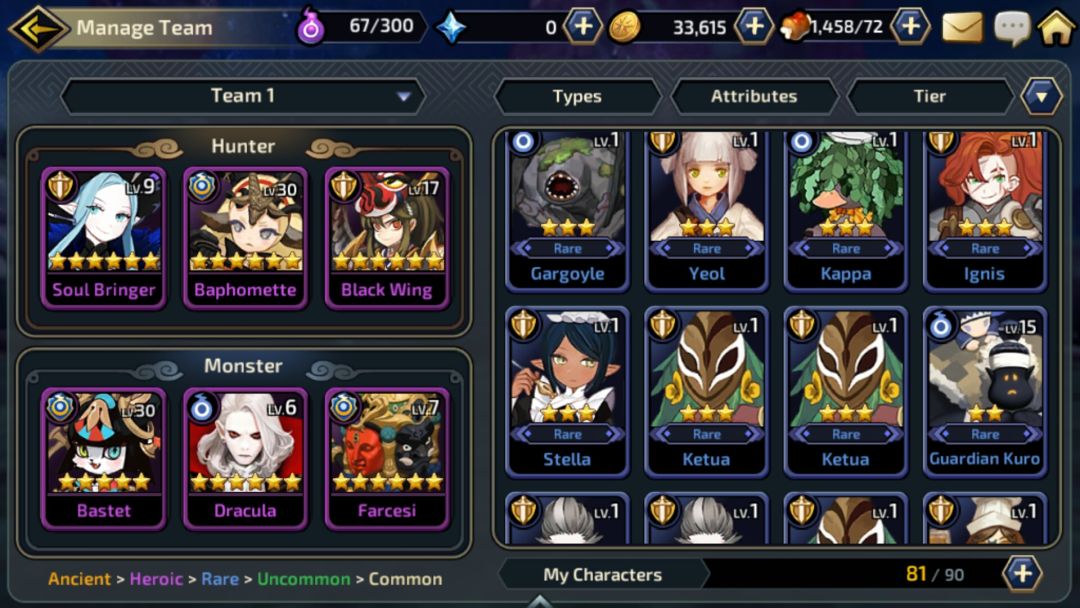Expand character slots with the plus icon

(1022, 574)
